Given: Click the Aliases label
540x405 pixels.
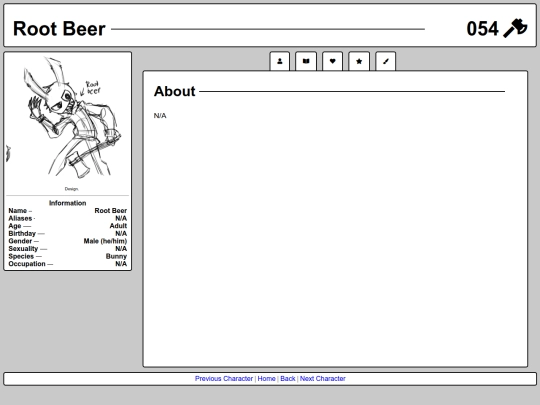Looking at the screenshot, I should pyautogui.click(x=20, y=218).
